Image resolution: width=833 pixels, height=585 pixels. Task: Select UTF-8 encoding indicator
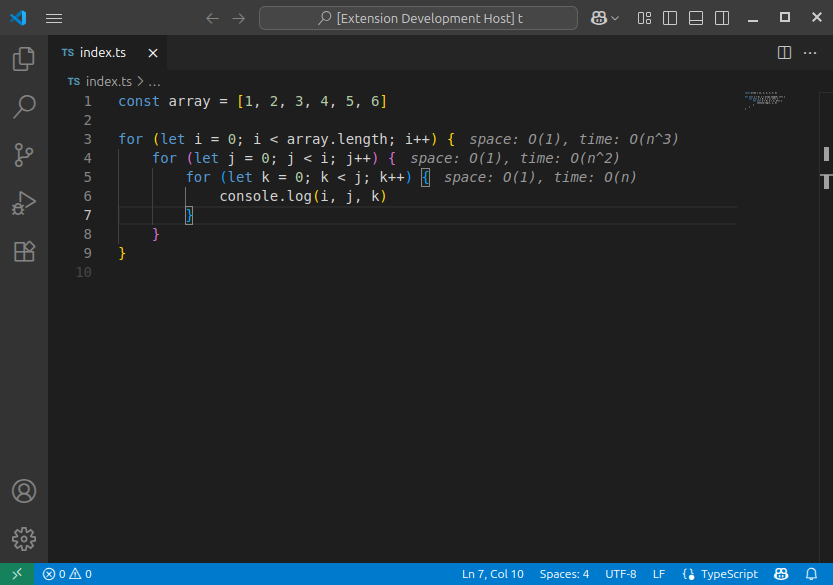click(x=620, y=574)
